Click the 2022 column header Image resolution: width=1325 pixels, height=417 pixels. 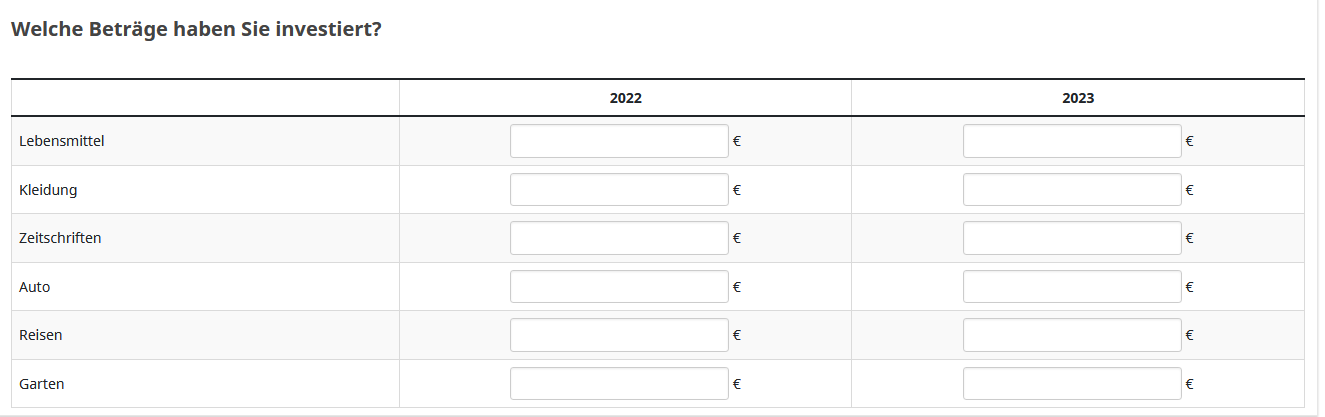tap(625, 98)
